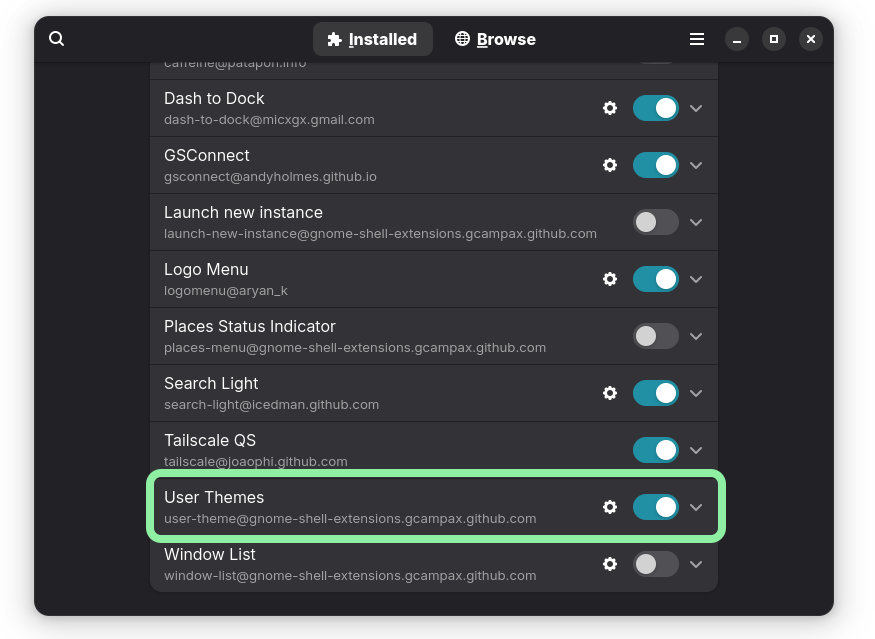Open Logo Menu settings gear
Image resolution: width=875 pixels, height=639 pixels.
click(x=610, y=279)
